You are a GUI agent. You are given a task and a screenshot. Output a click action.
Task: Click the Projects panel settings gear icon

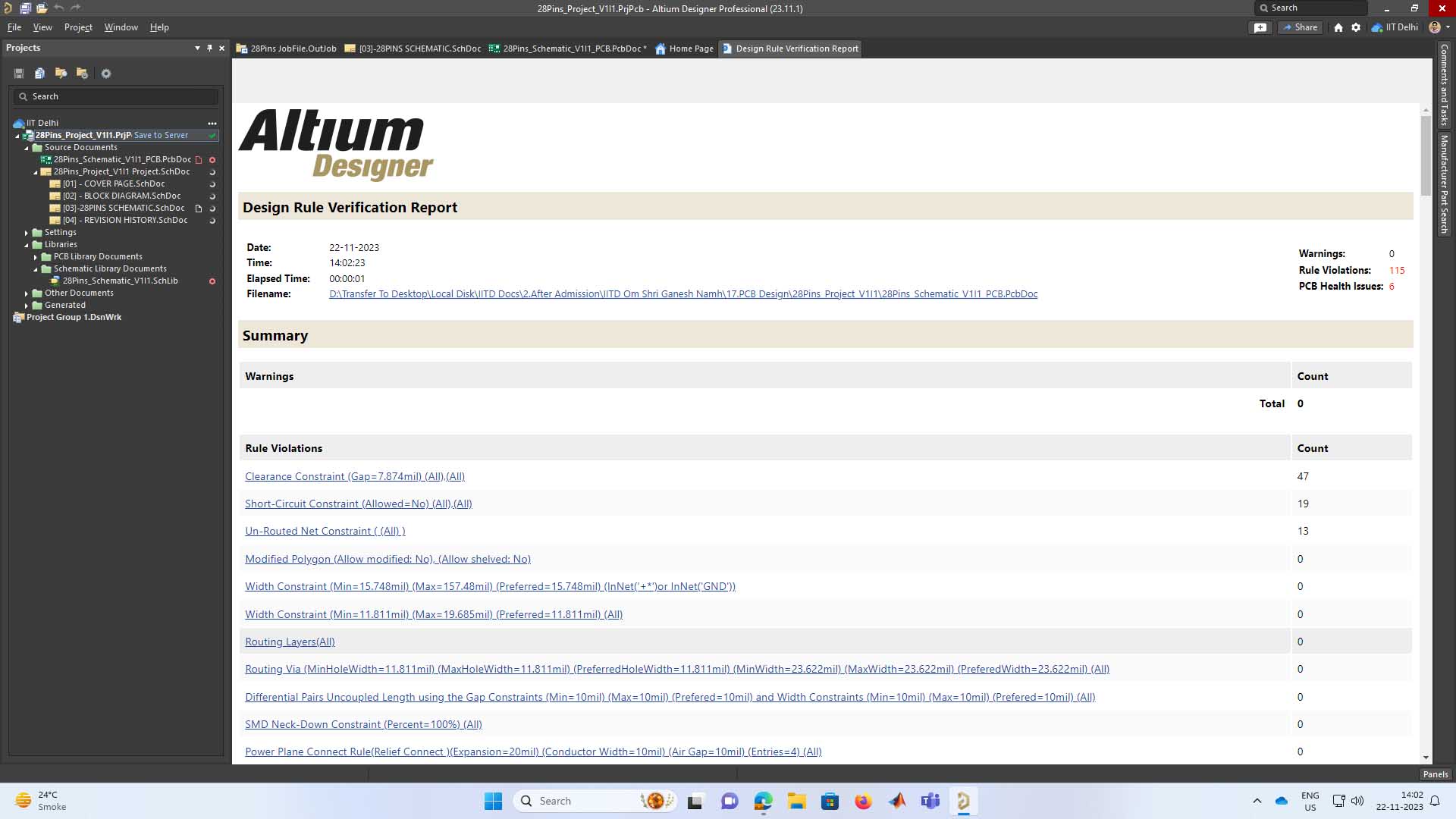[106, 74]
